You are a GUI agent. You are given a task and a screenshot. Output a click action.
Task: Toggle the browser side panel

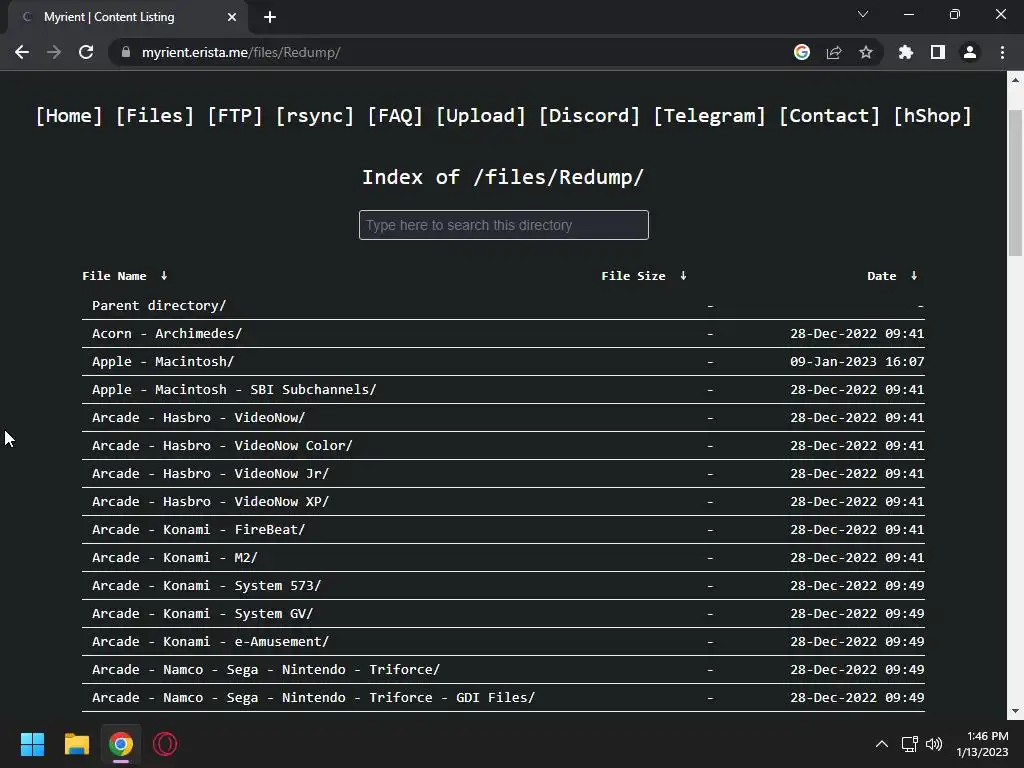(x=938, y=52)
